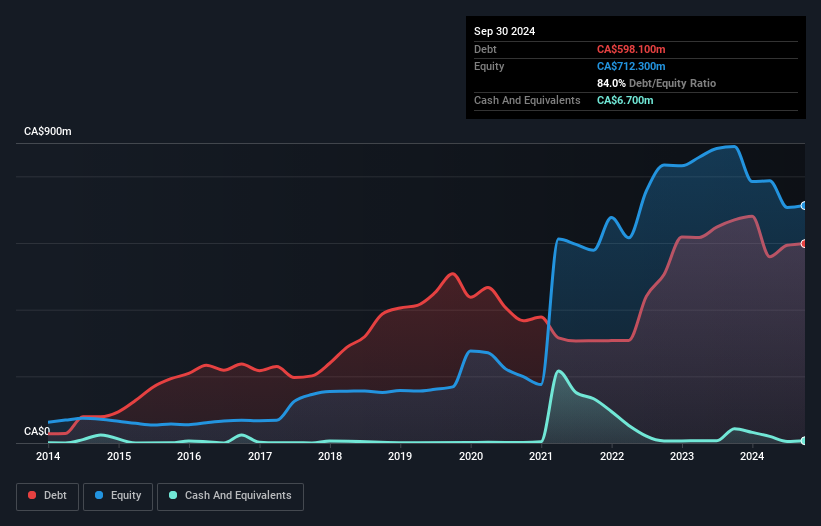Click the teal Cash And Equivalents legend dot
The width and height of the screenshot is (821, 526).
pos(173,495)
